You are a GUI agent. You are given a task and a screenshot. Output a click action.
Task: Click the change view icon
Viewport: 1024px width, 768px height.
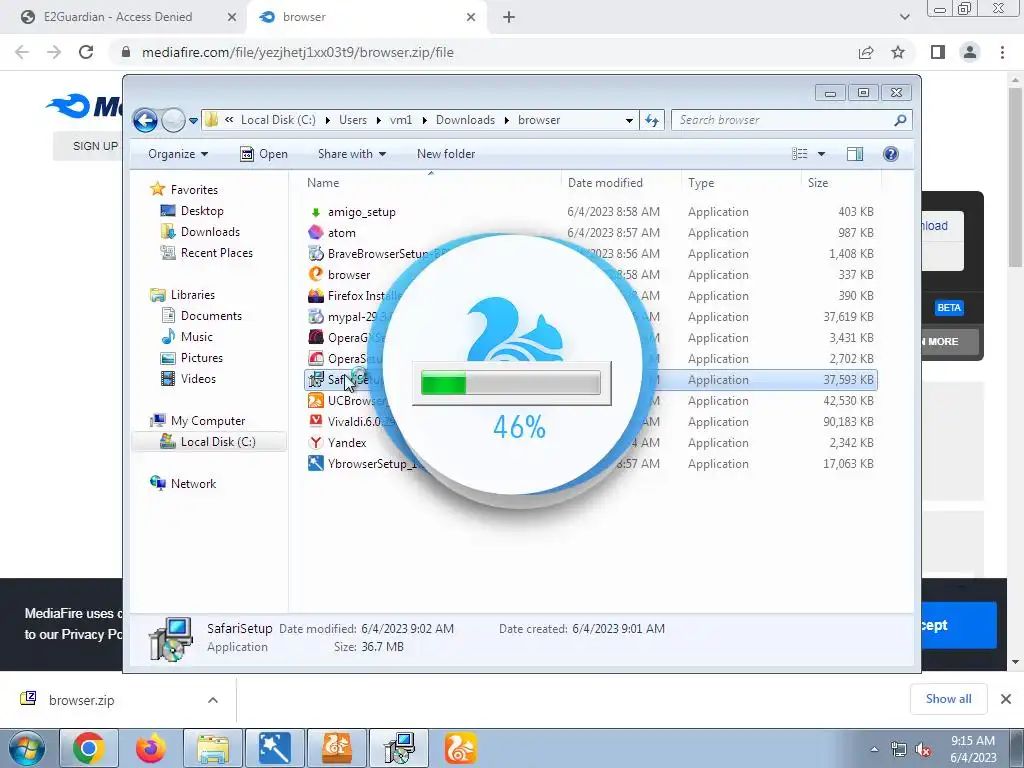coord(800,154)
